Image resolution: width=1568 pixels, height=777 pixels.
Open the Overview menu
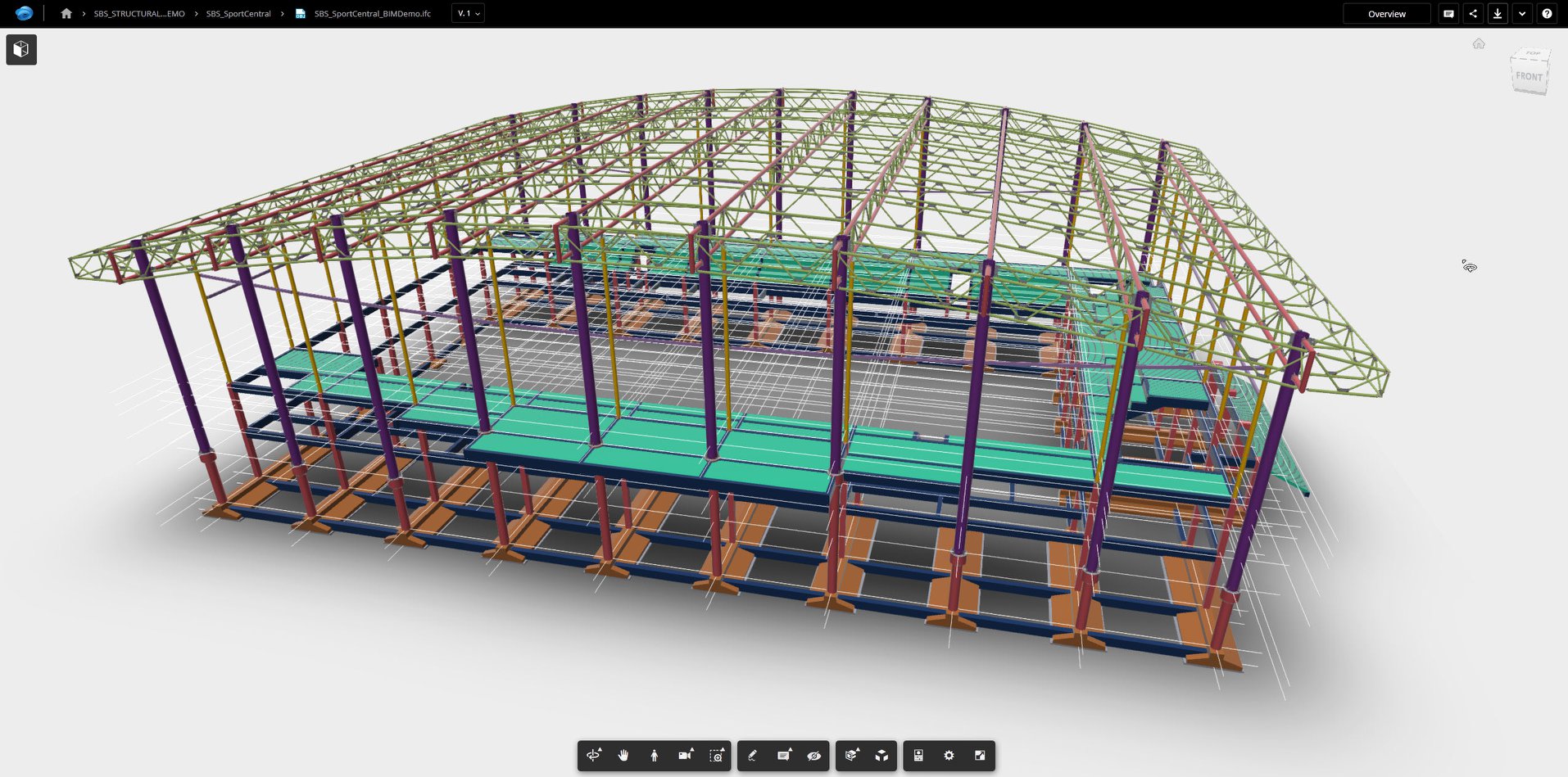pos(1385,13)
